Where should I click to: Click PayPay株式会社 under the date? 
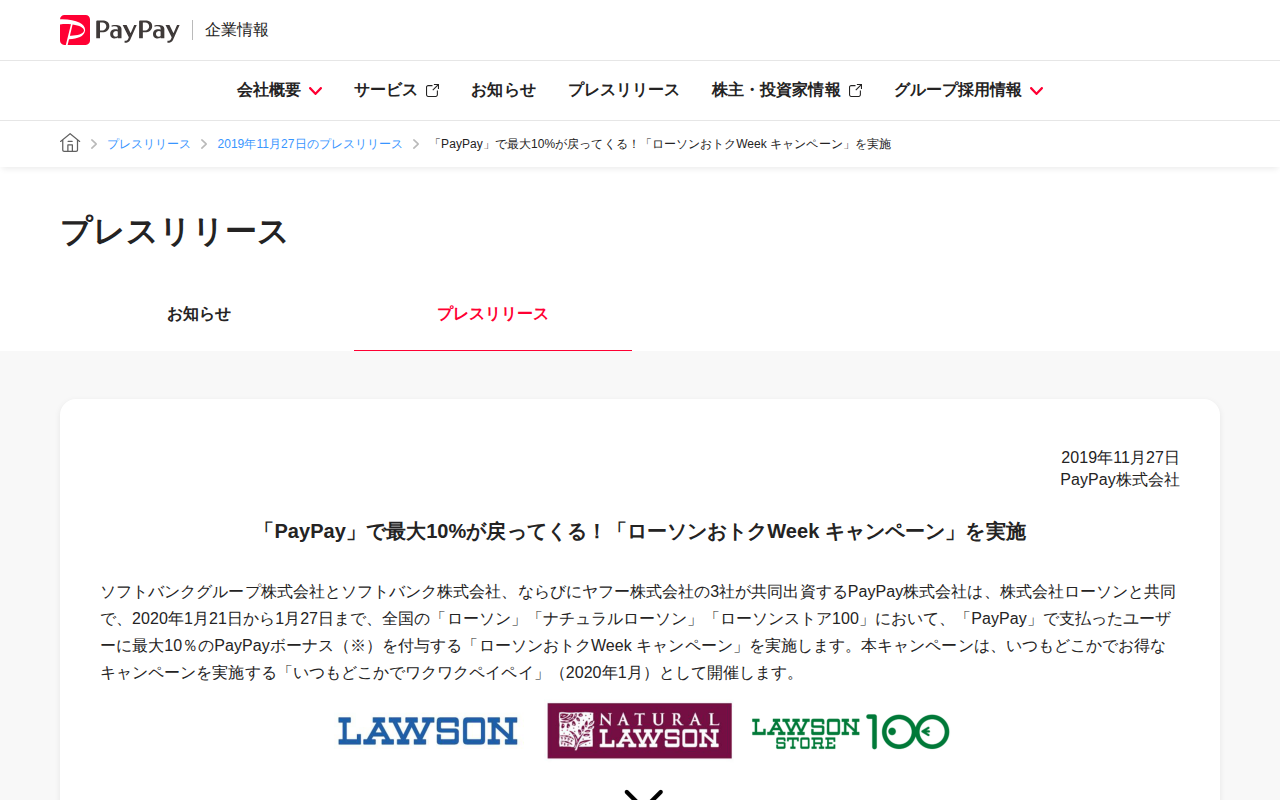1120,480
